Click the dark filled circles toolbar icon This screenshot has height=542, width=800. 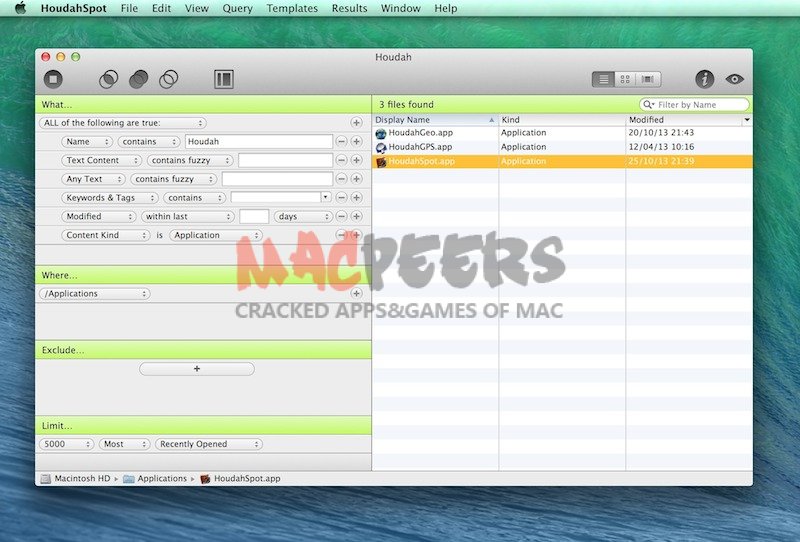pyautogui.click(x=138, y=79)
